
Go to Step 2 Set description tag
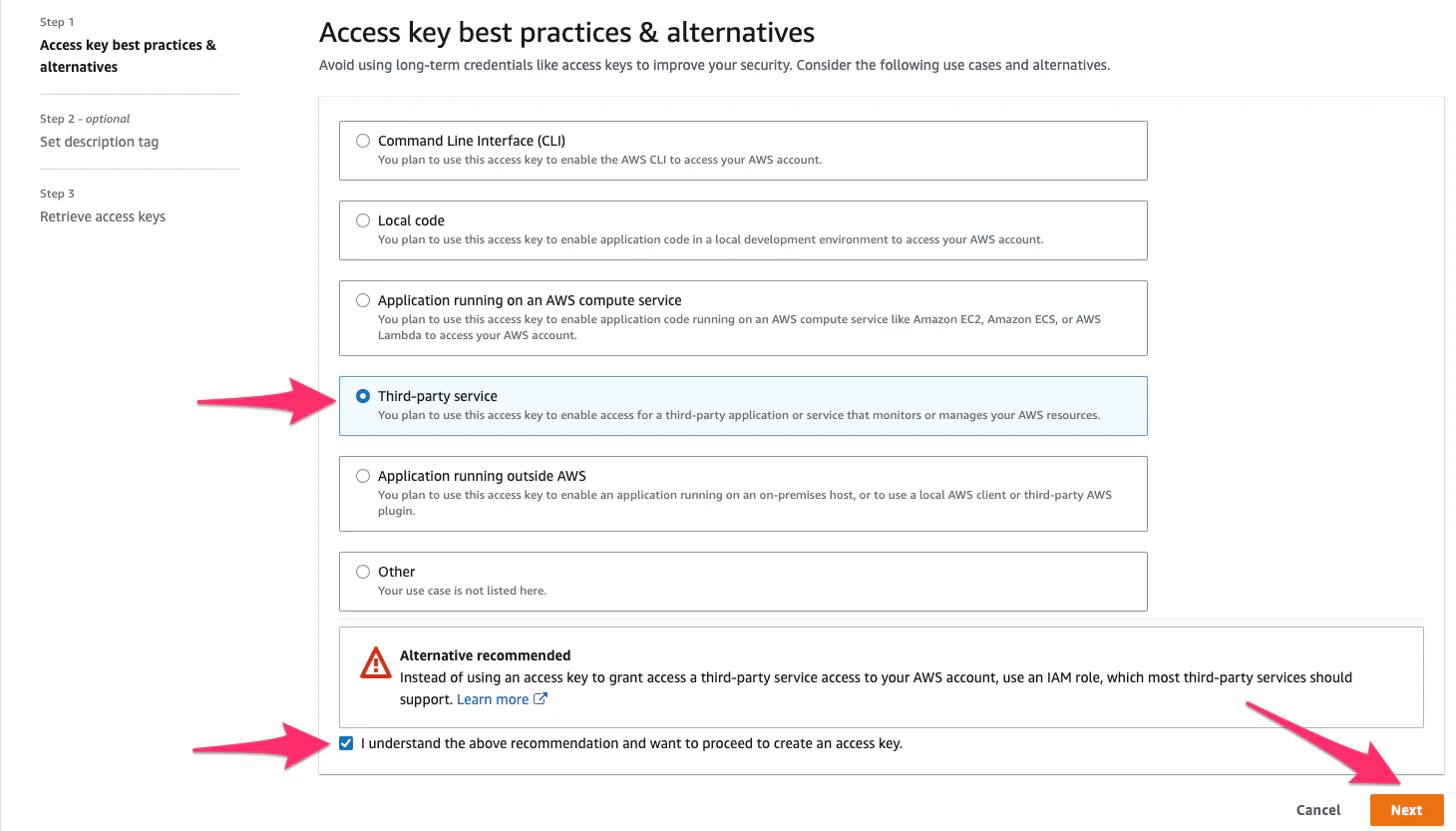point(99,142)
